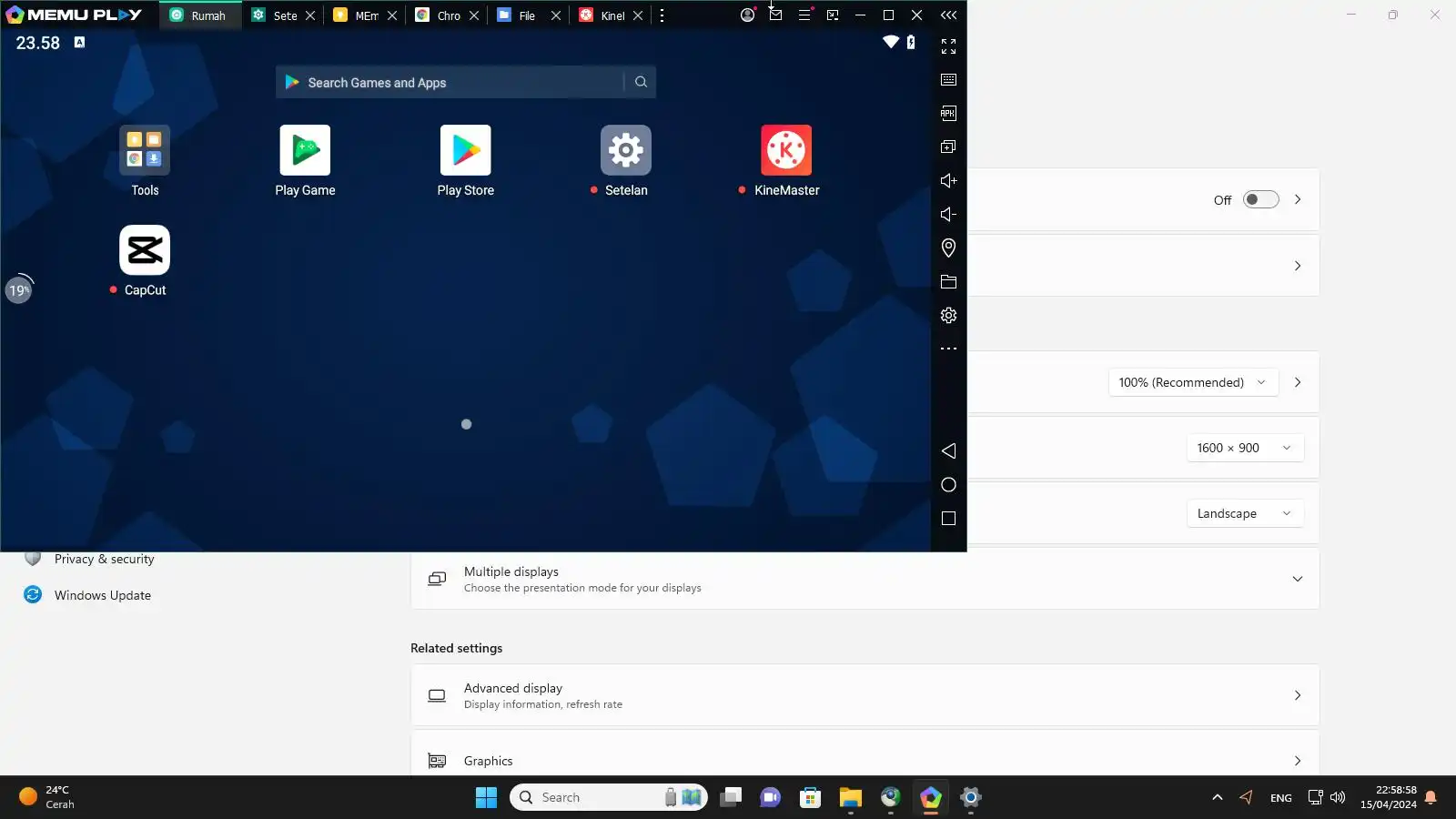Click the MEmu volume up icon

(x=948, y=181)
